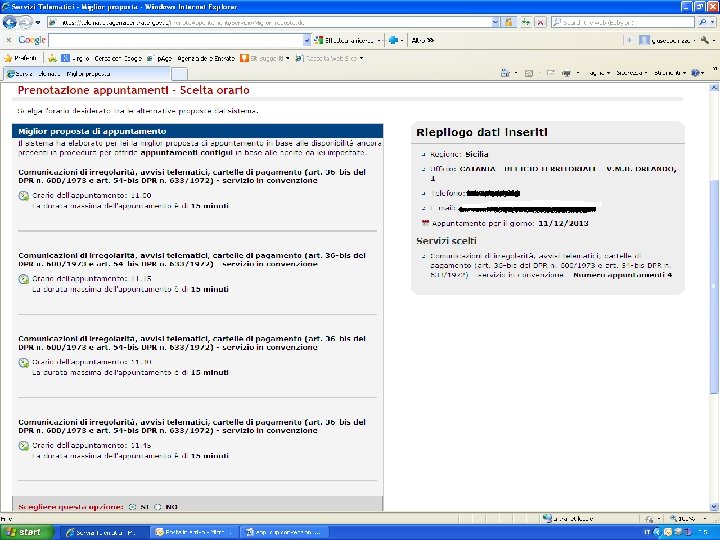Image resolution: width=720 pixels, height=540 pixels.
Task: Open a new blank tab
Action: 180,73
